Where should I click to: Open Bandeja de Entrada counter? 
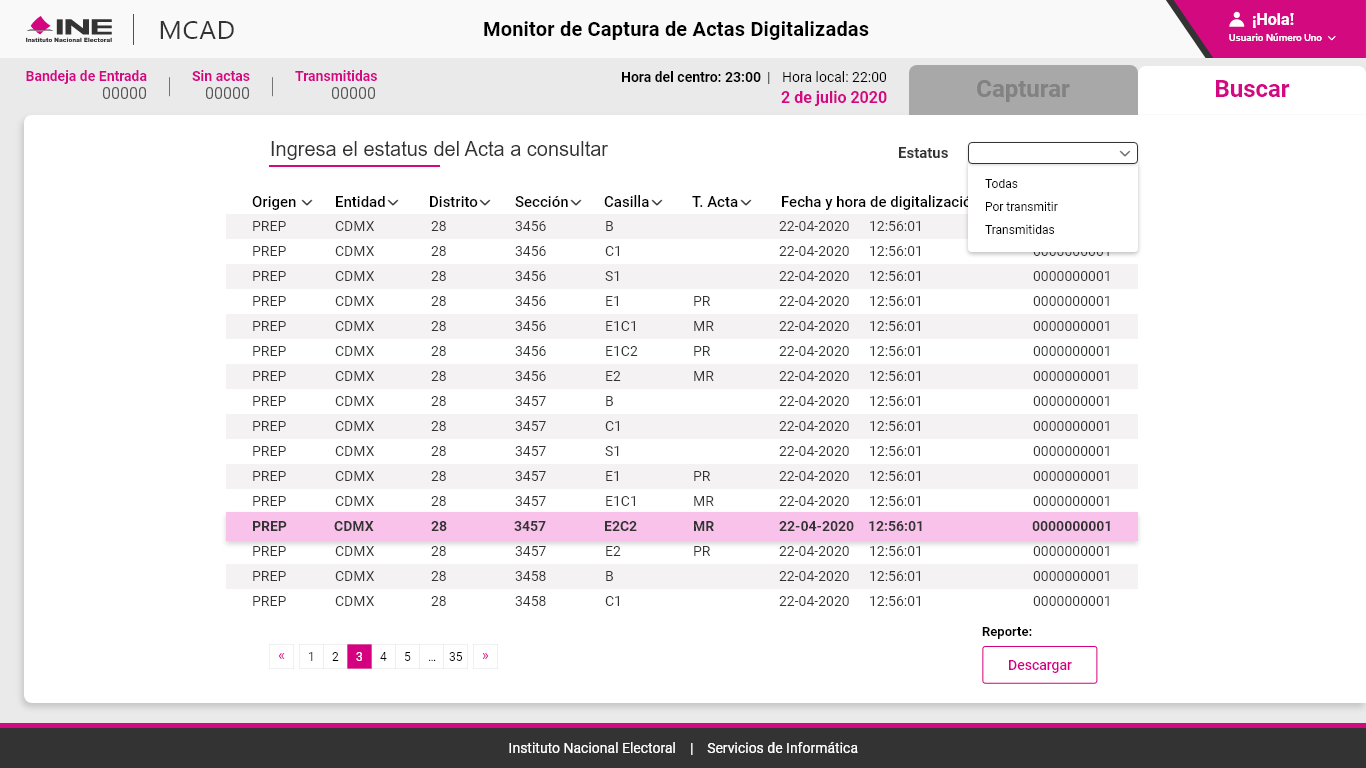(86, 85)
